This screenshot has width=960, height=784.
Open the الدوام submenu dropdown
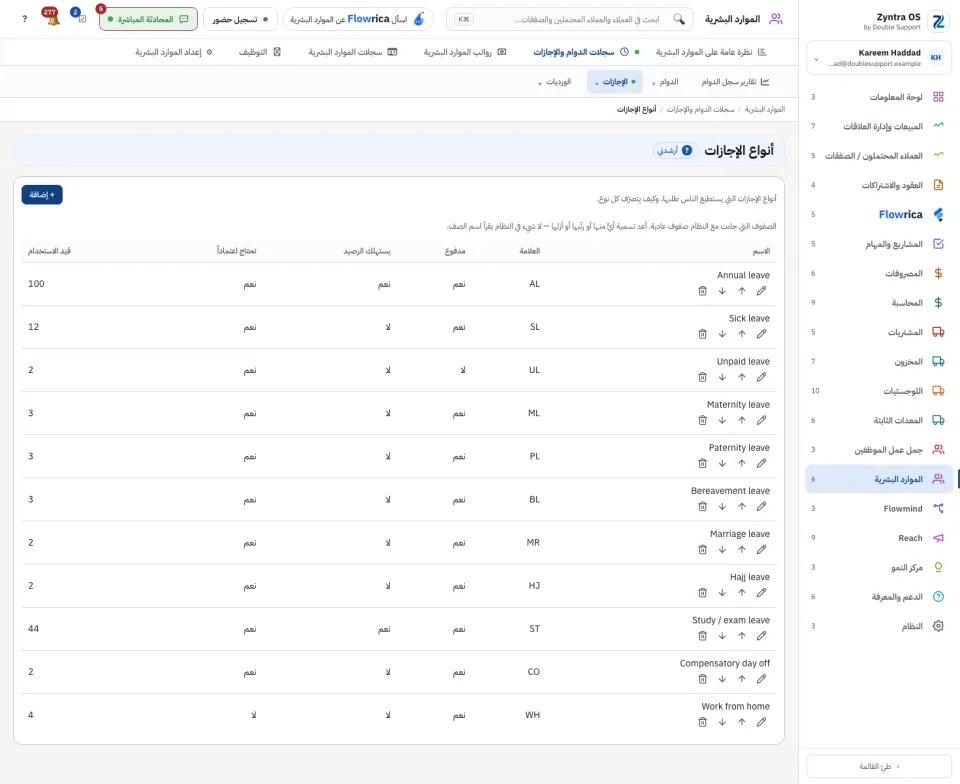coord(665,81)
